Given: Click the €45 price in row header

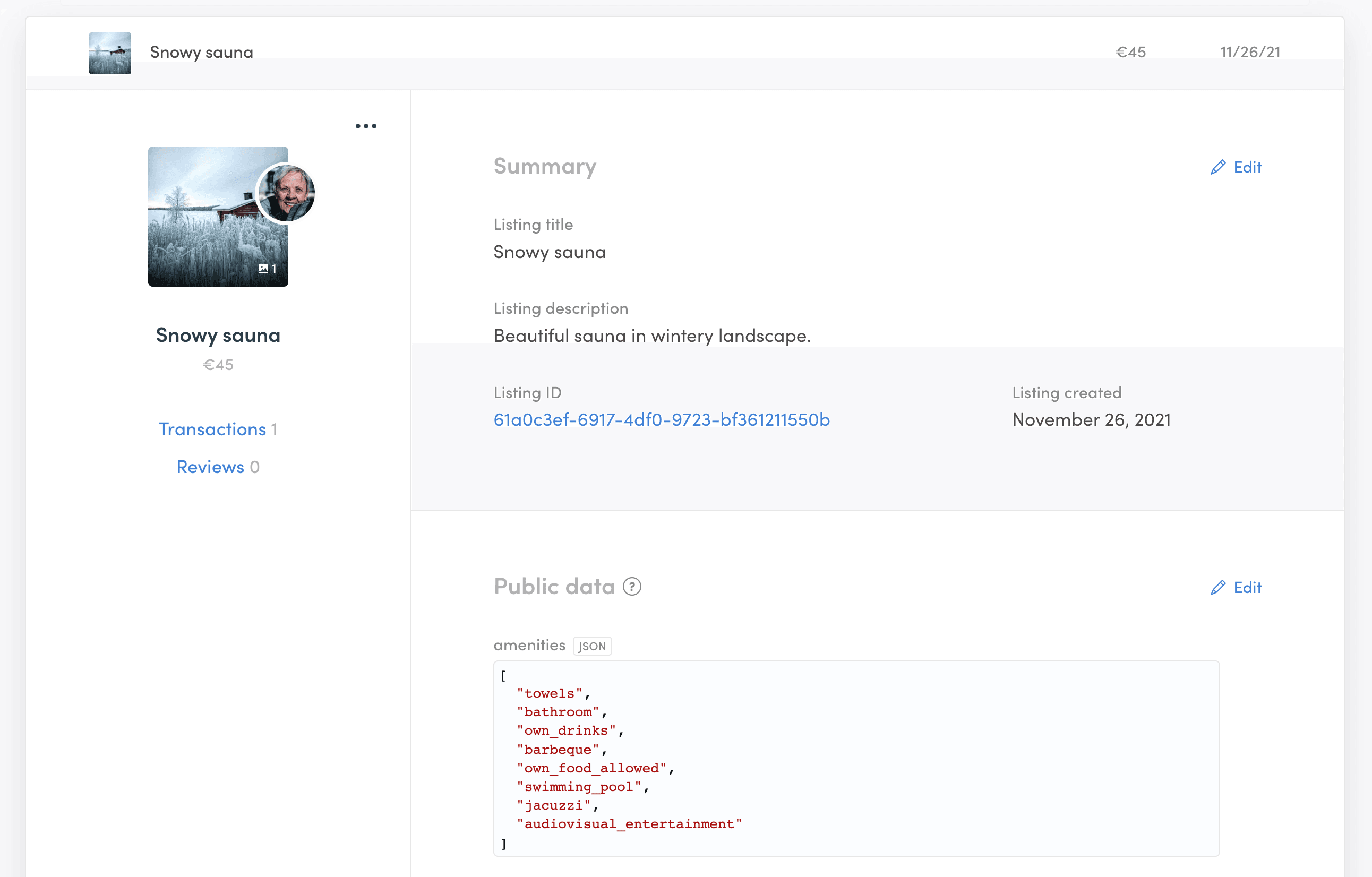Looking at the screenshot, I should pyautogui.click(x=1130, y=53).
